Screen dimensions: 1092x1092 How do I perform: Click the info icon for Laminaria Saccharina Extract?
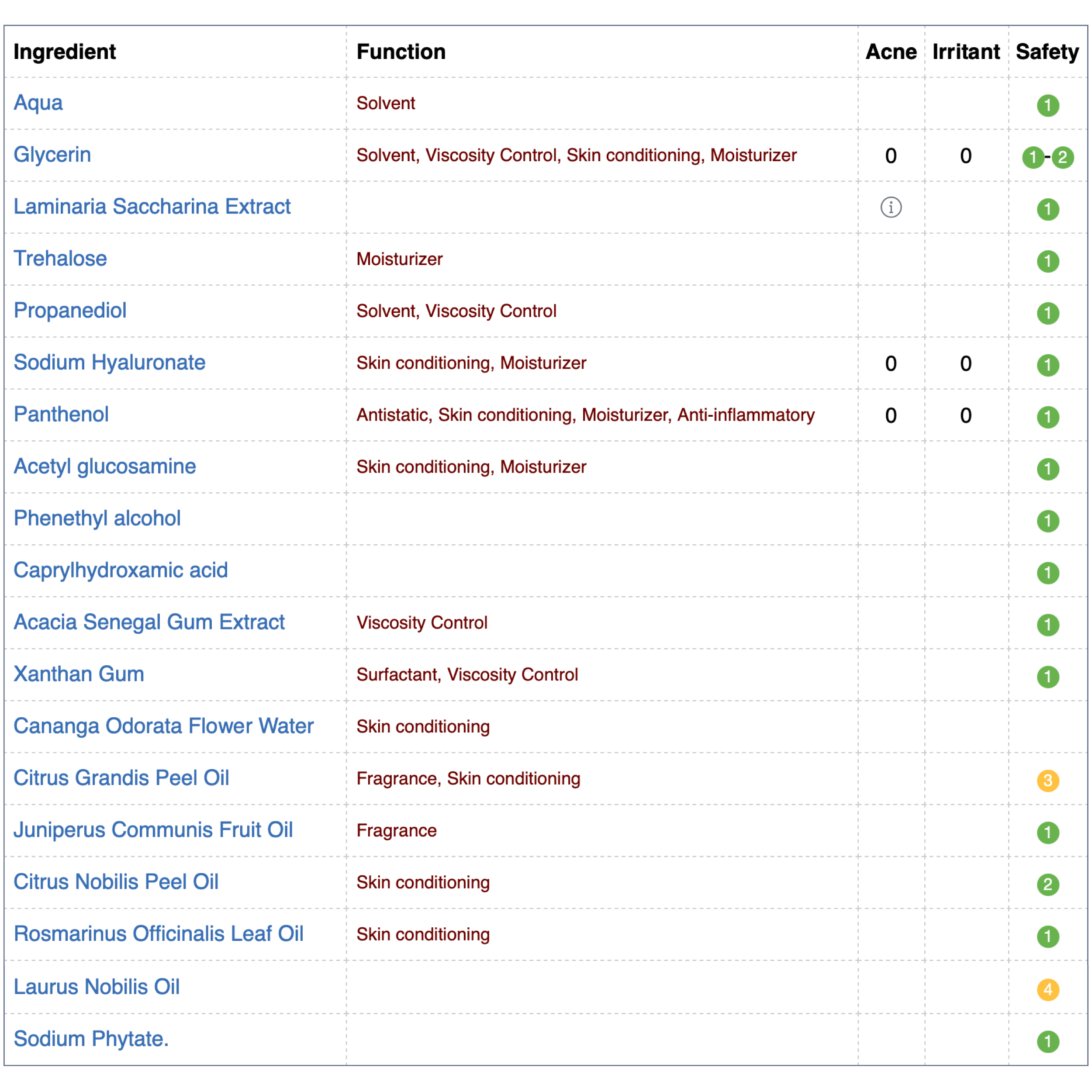click(891, 207)
